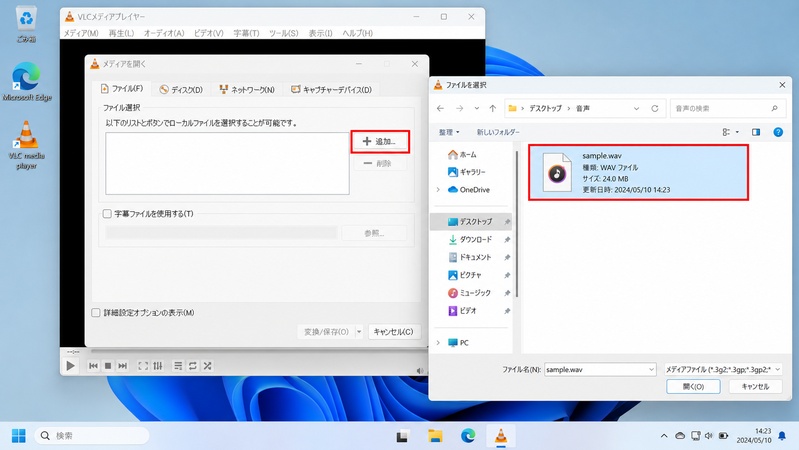Viewport: 799px width, 450px height.
Task: Open ファイル名 combo box dropdown
Action: coord(651,369)
